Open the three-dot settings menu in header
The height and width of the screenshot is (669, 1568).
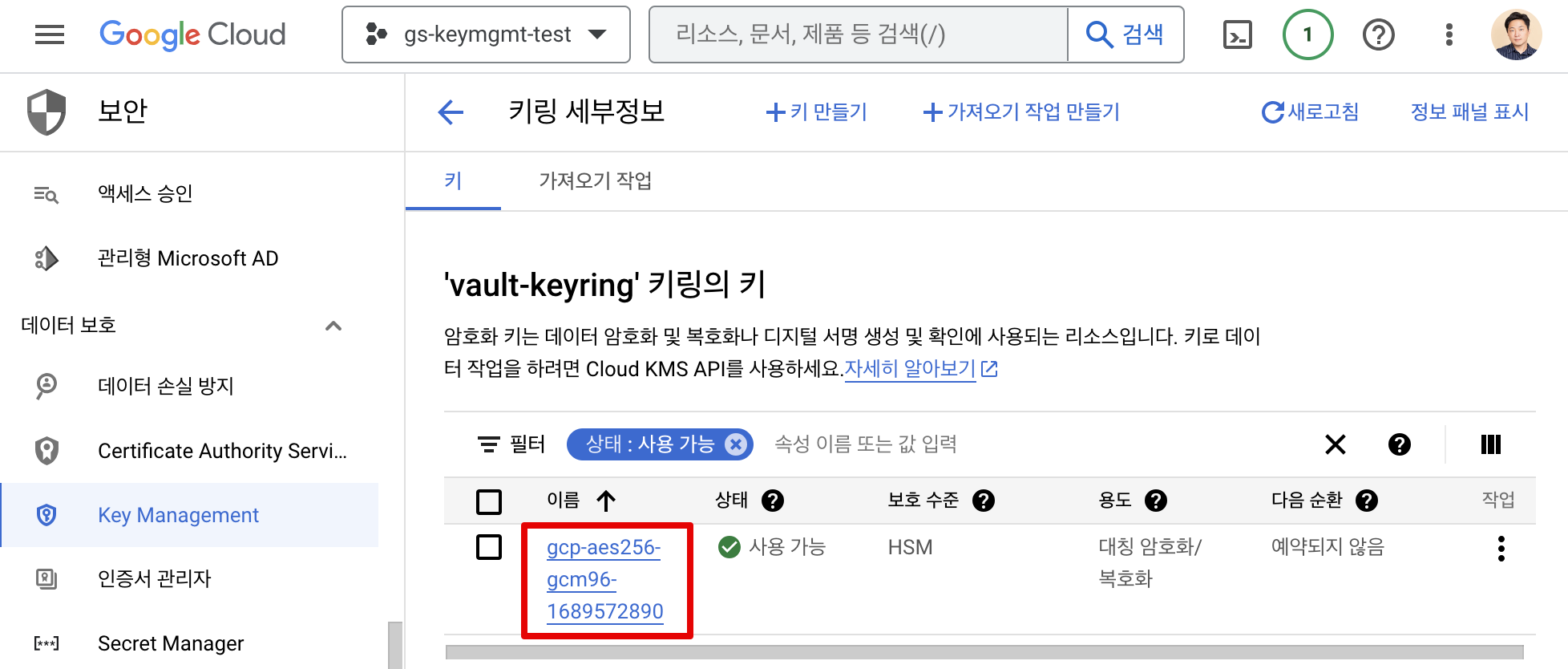tap(1449, 34)
